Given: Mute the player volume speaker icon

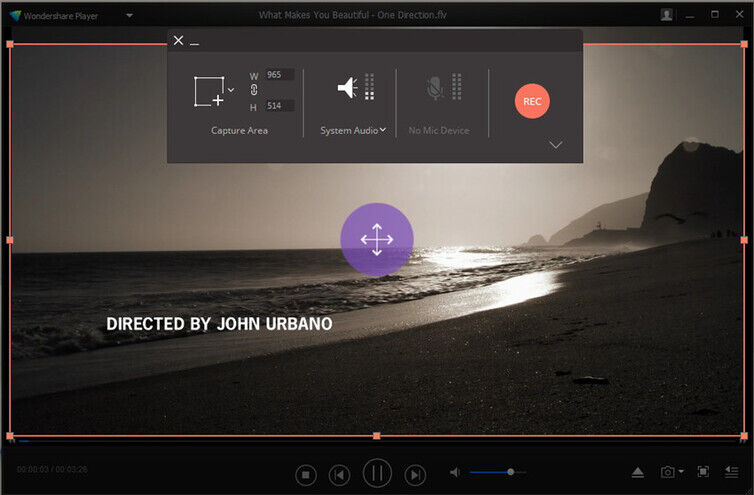Looking at the screenshot, I should [x=454, y=473].
